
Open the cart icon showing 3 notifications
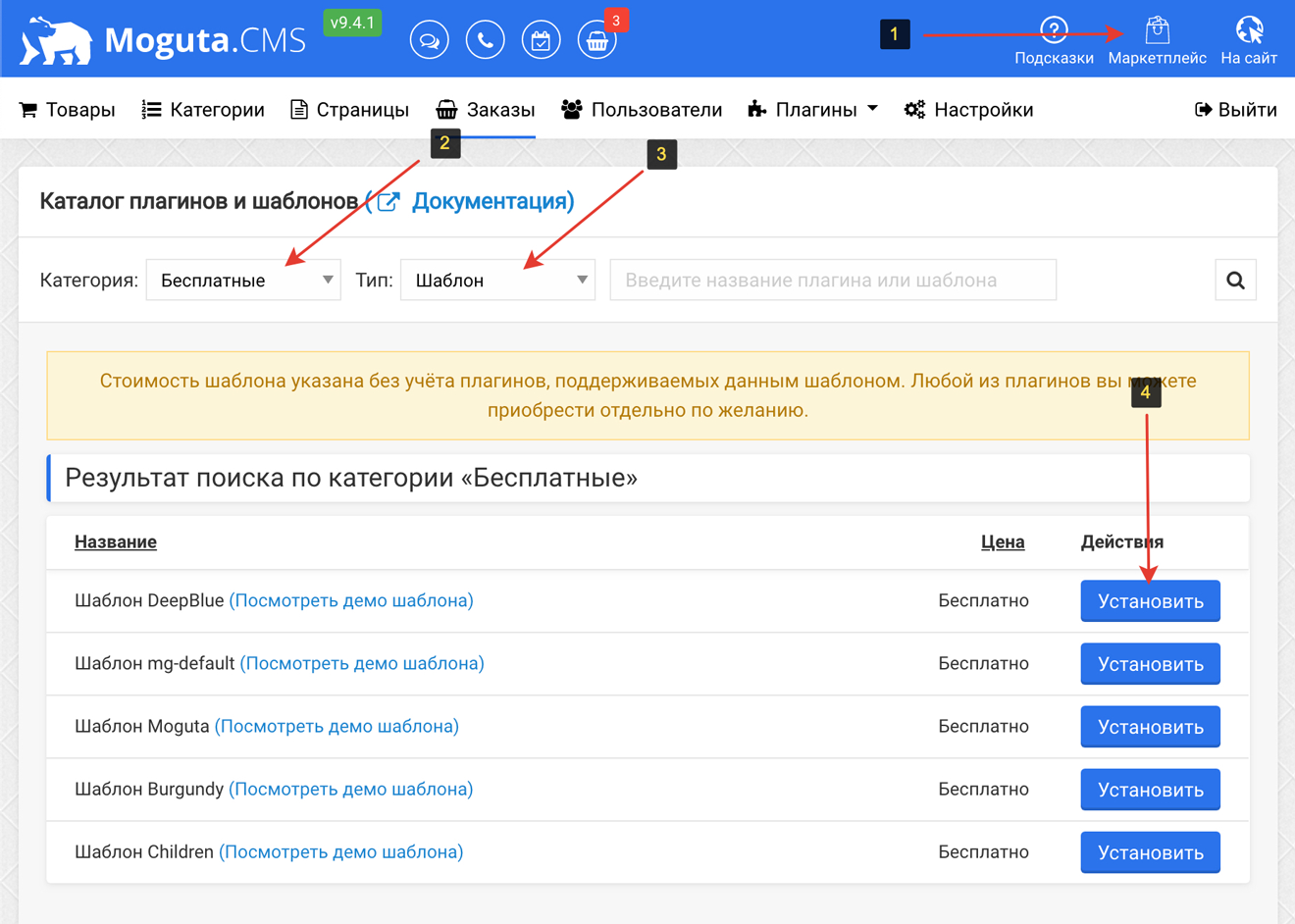pyautogui.click(x=596, y=39)
